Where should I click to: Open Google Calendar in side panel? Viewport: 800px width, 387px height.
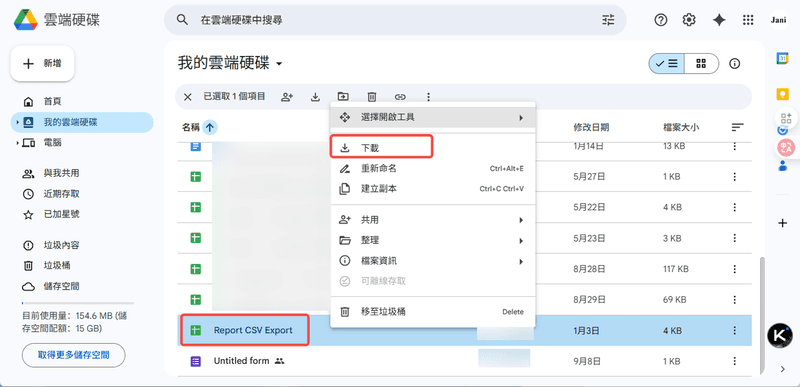[x=782, y=58]
